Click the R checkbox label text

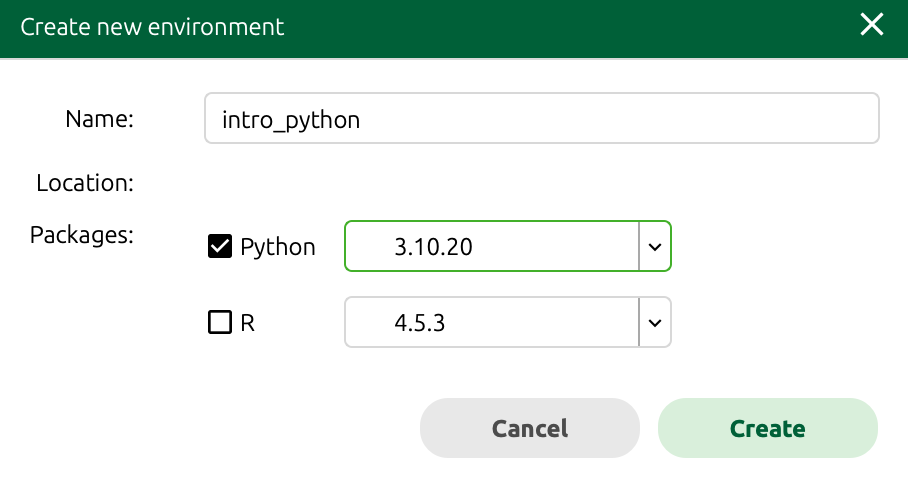coord(247,323)
